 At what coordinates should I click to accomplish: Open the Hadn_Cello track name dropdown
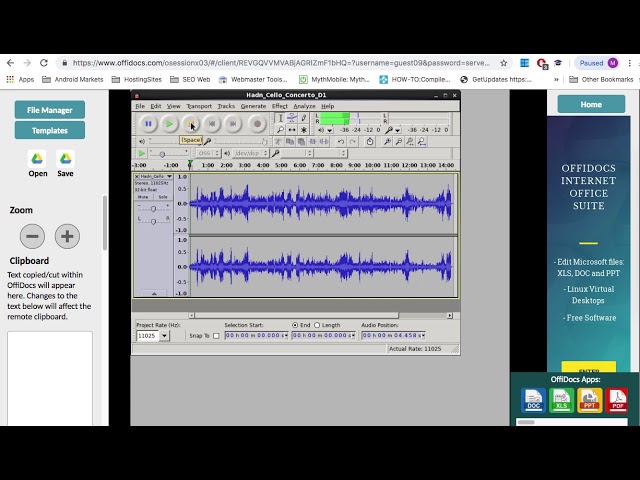pos(169,176)
